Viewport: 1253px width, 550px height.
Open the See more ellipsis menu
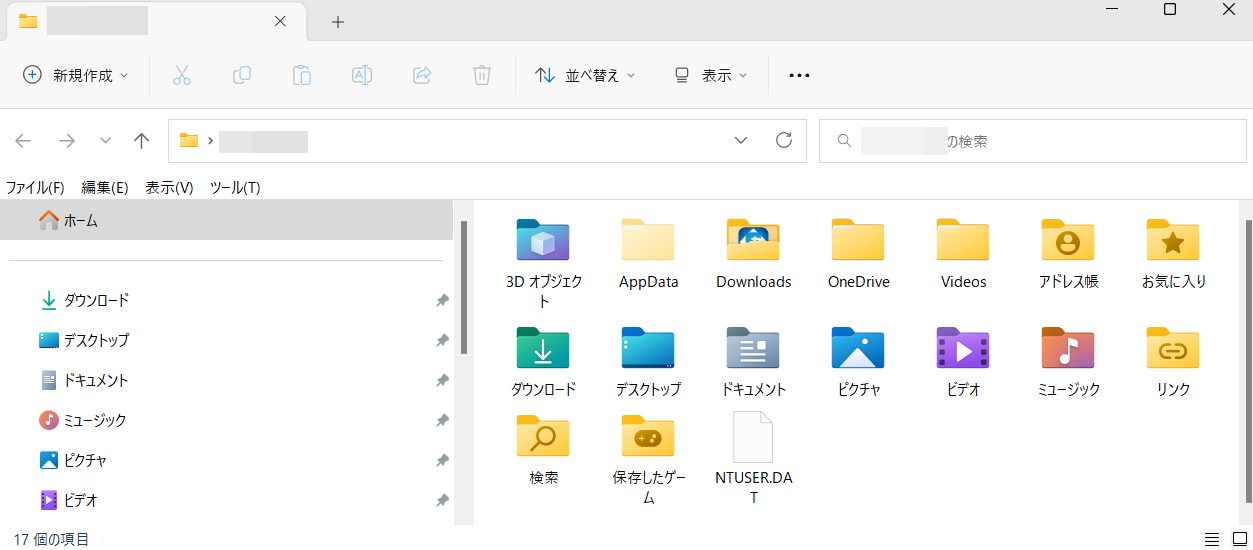coord(799,75)
